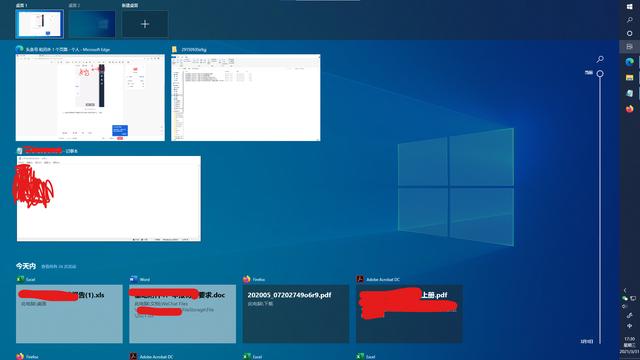This screenshot has height=360, width=640.
Task: Switch the Chinese input method indicator
Action: tap(629, 326)
